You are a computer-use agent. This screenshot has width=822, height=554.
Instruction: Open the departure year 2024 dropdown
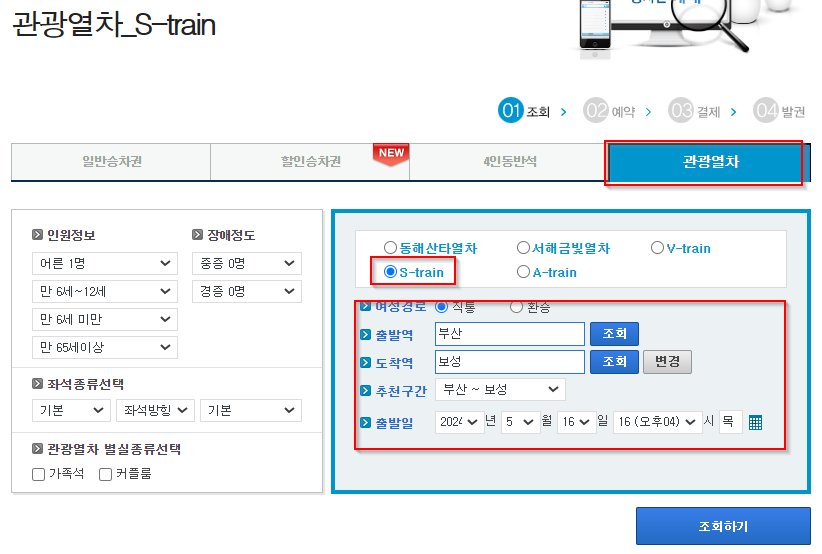460,422
